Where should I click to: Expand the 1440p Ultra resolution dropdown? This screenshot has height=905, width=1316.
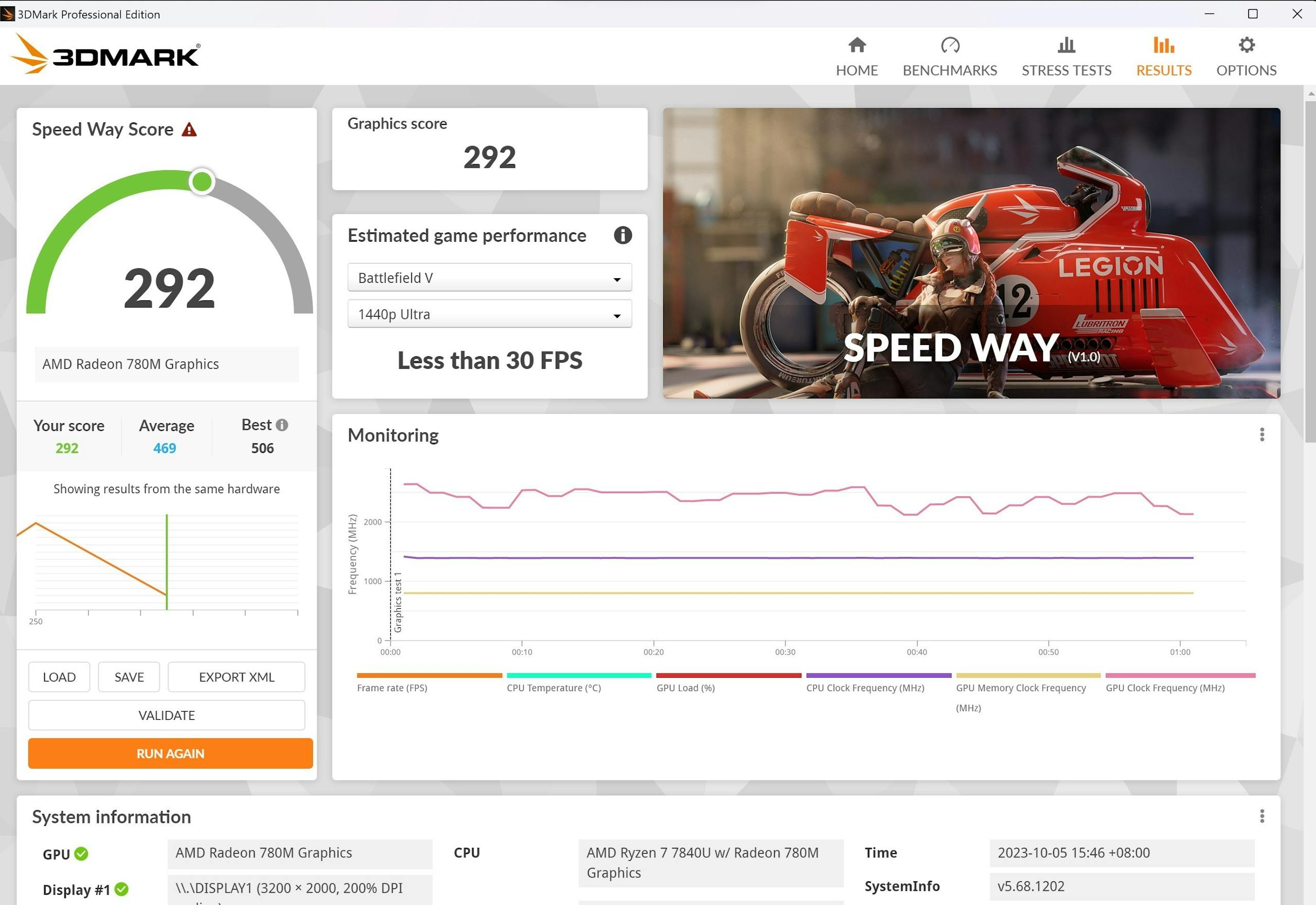(x=489, y=314)
